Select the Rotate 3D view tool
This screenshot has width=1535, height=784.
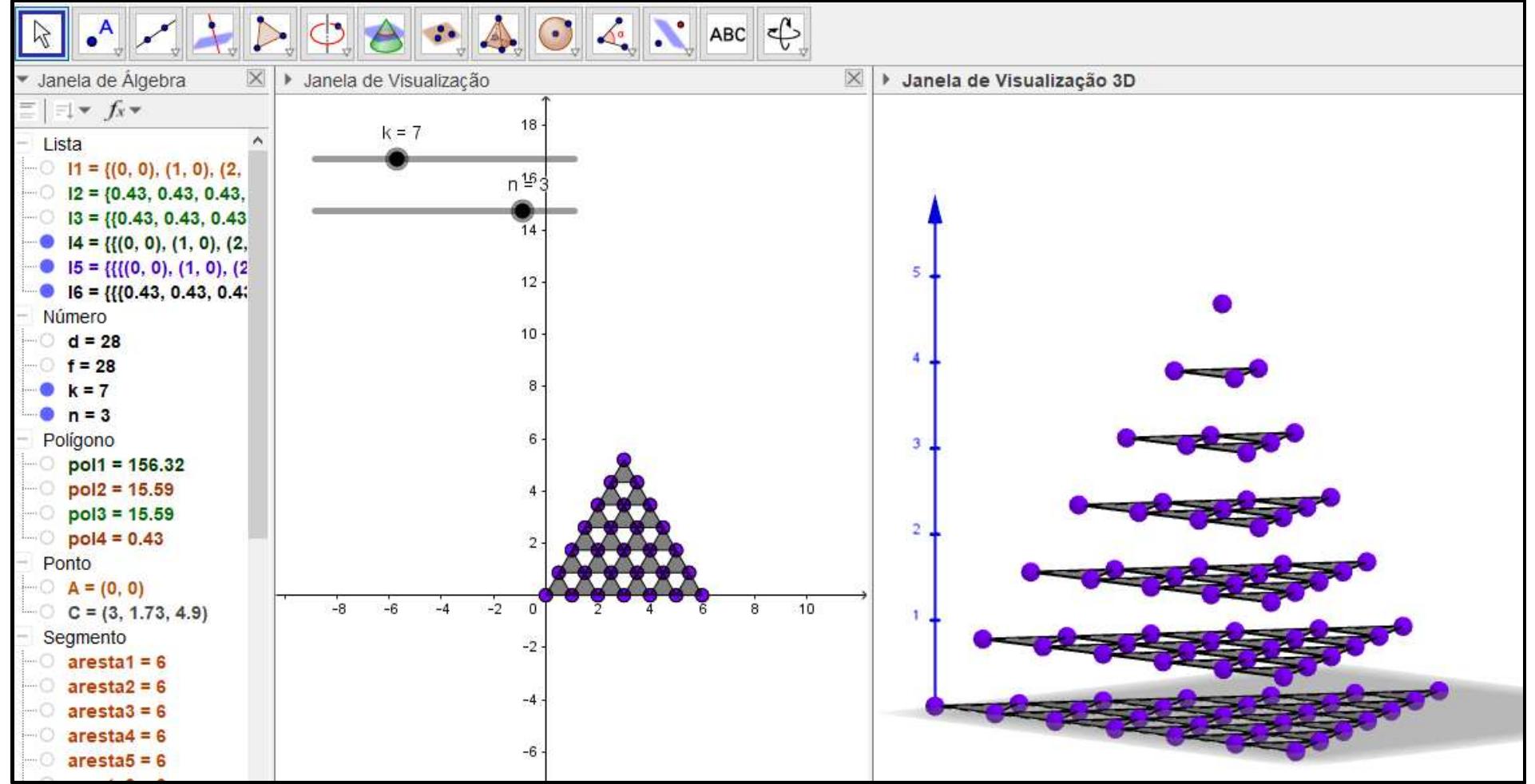[x=783, y=34]
